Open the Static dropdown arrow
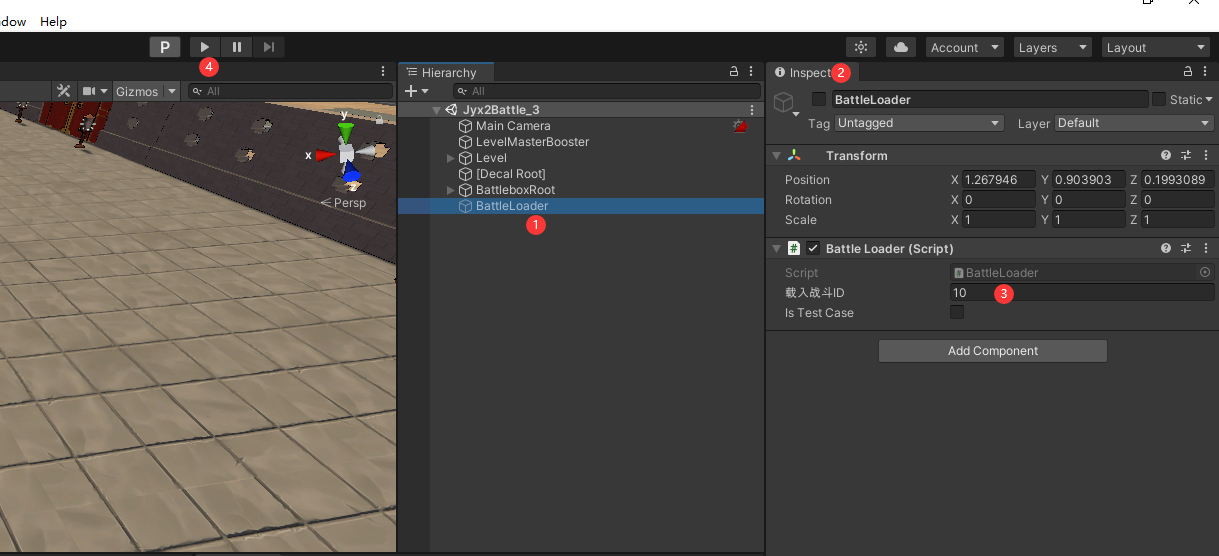This screenshot has width=1219, height=556. [x=1209, y=99]
